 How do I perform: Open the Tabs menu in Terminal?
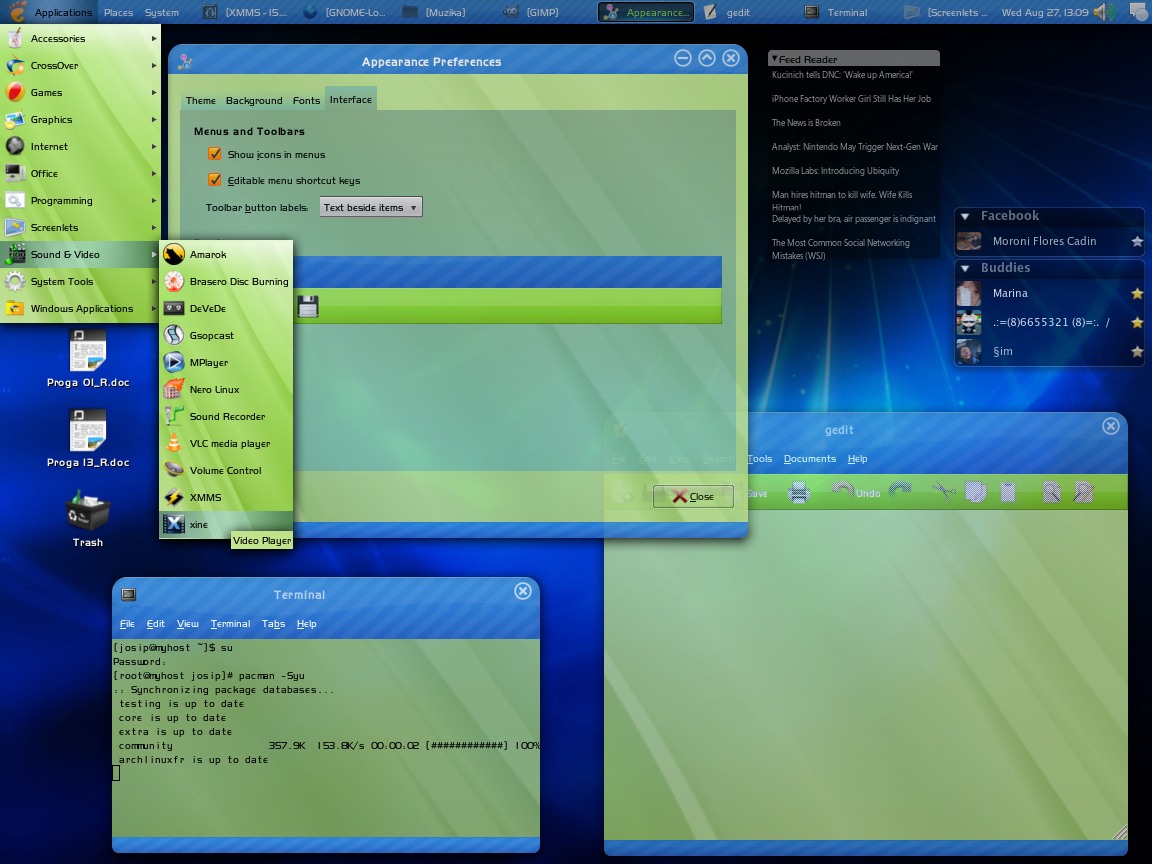tap(273, 624)
